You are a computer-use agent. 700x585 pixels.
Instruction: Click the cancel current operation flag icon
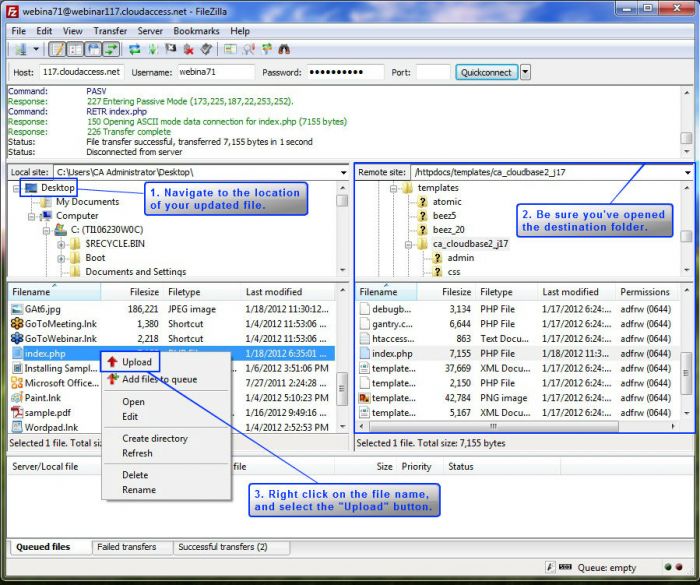pos(171,49)
